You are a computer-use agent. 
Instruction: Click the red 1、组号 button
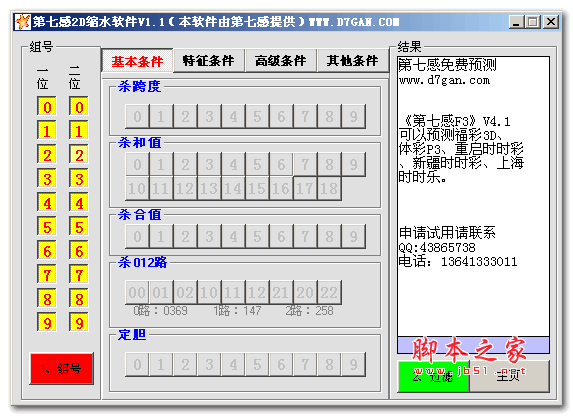[x=61, y=368]
